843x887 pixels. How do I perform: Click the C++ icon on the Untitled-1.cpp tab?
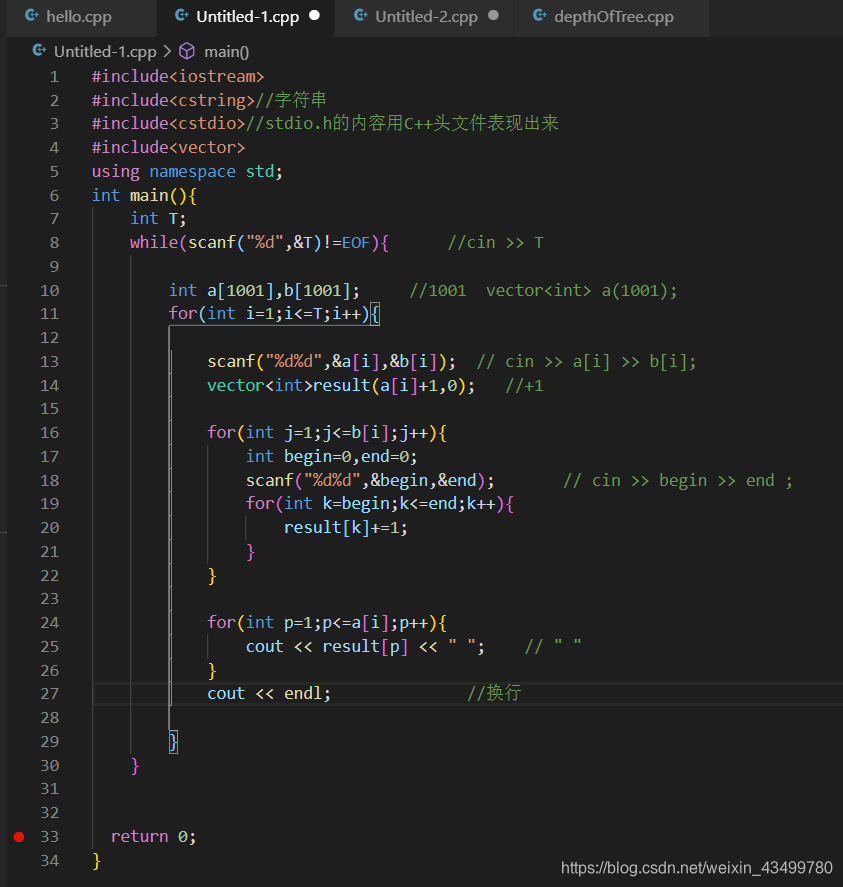click(182, 16)
